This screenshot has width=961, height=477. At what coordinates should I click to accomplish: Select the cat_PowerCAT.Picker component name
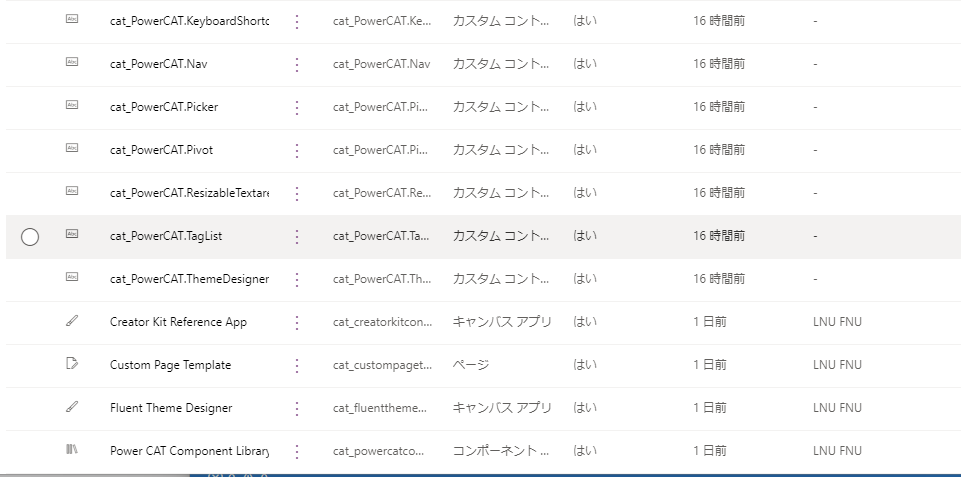pyautogui.click(x=164, y=107)
